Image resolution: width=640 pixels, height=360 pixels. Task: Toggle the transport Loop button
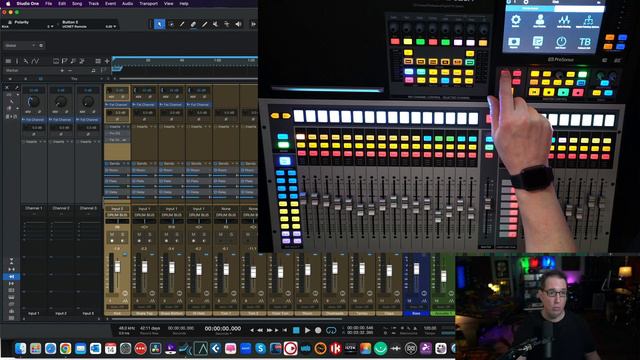click(331, 330)
